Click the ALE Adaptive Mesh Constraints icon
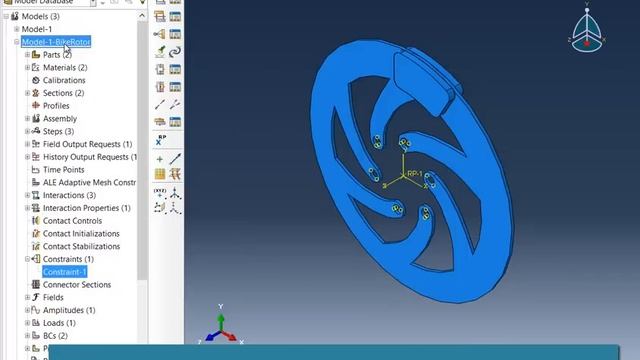This screenshot has height=360, width=640. pyautogui.click(x=36, y=182)
